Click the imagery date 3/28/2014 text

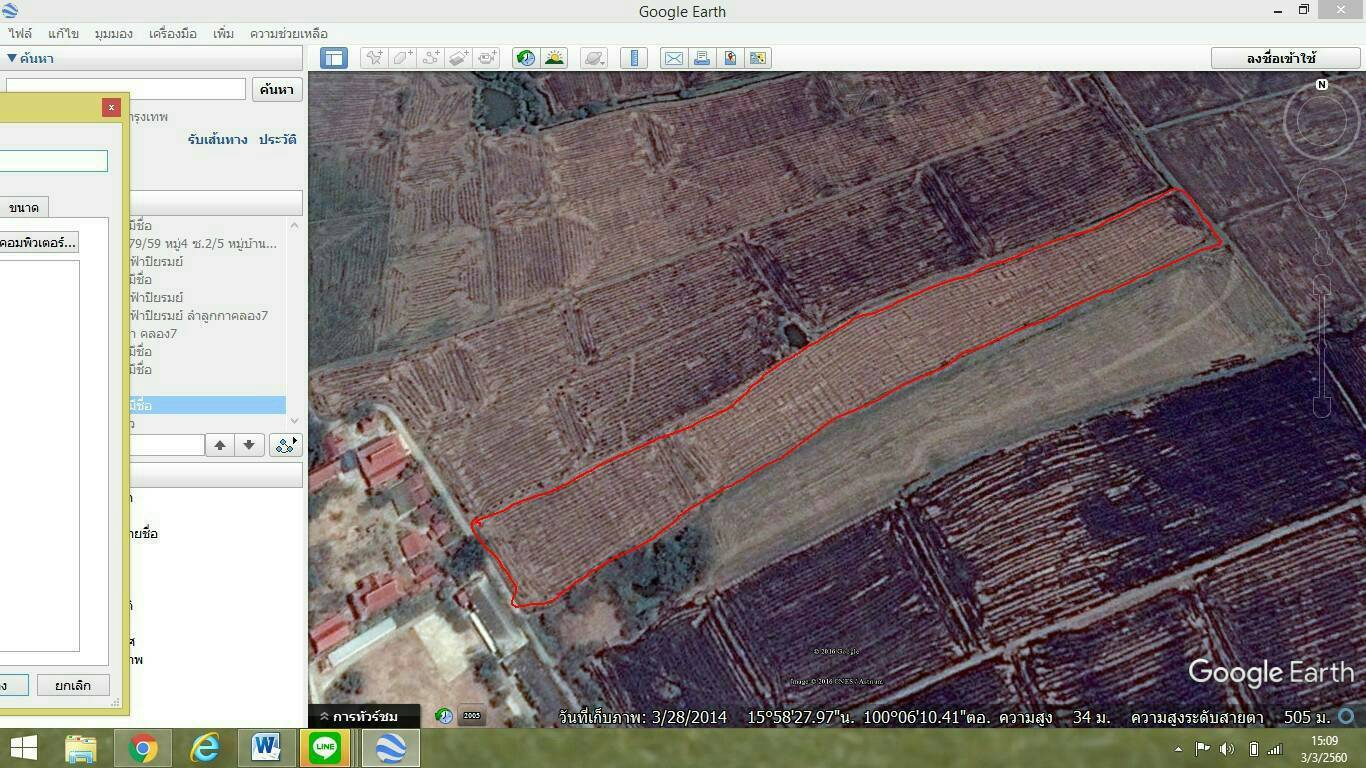pos(691,717)
